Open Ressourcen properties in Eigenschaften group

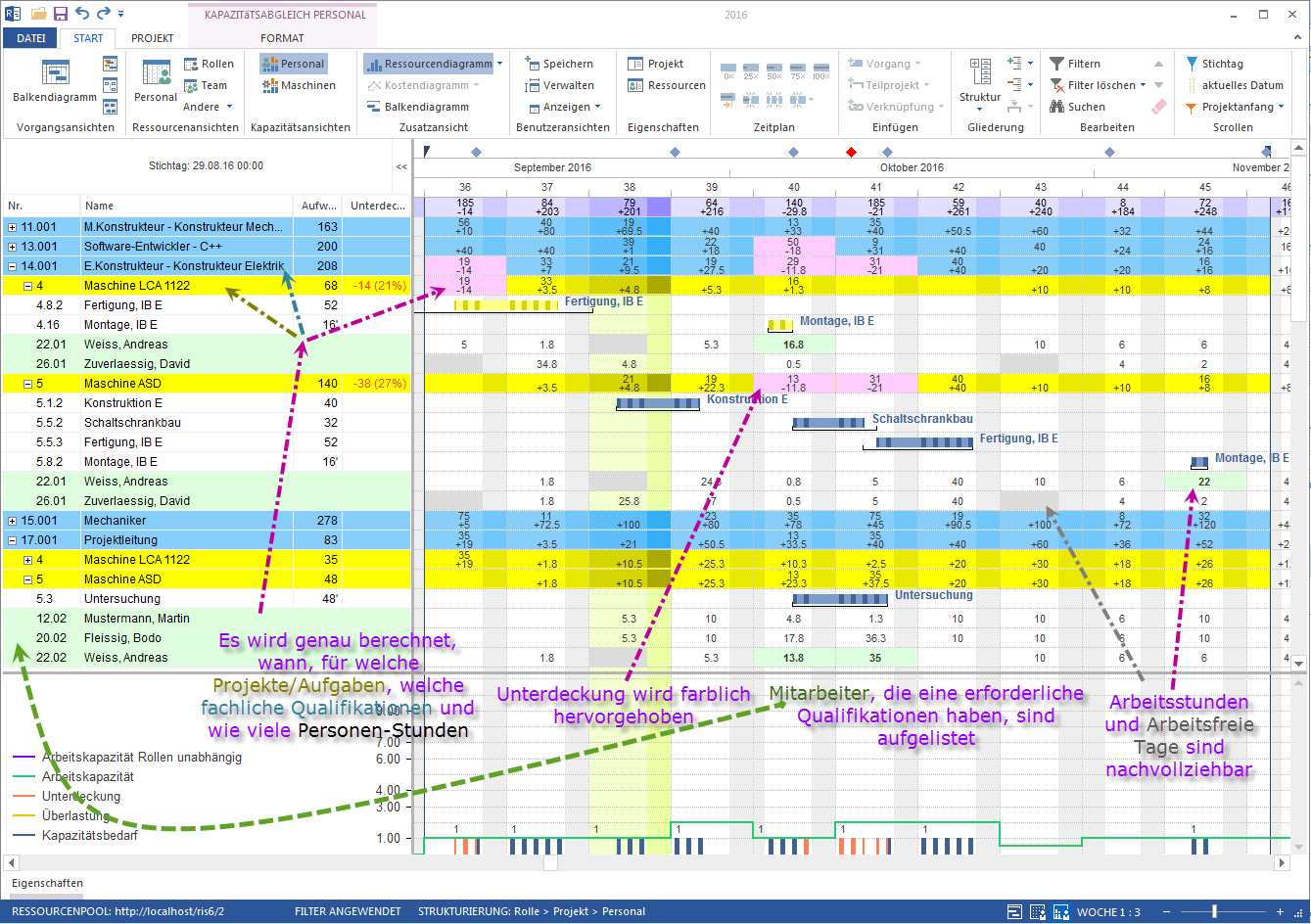tap(667, 85)
